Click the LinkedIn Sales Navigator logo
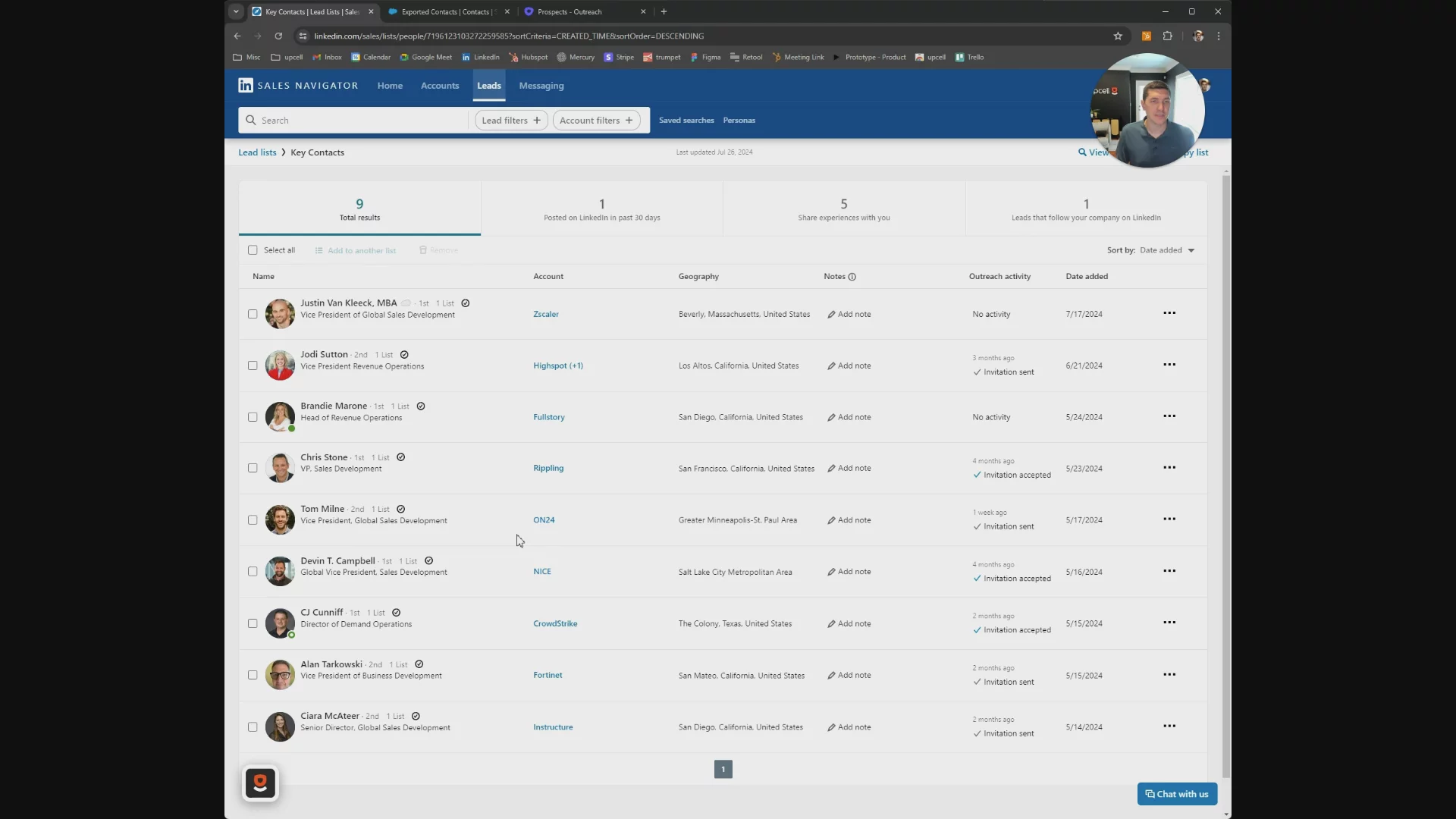The image size is (1456, 819). click(x=298, y=86)
